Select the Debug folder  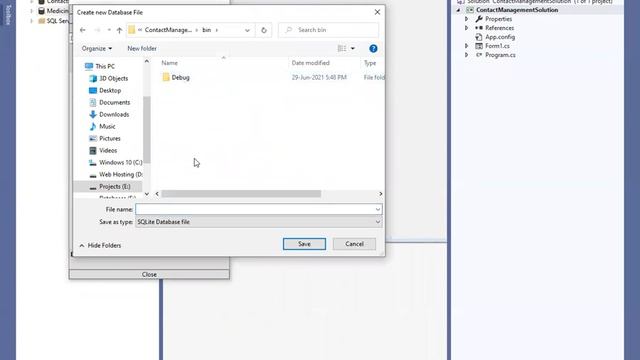coord(180,77)
